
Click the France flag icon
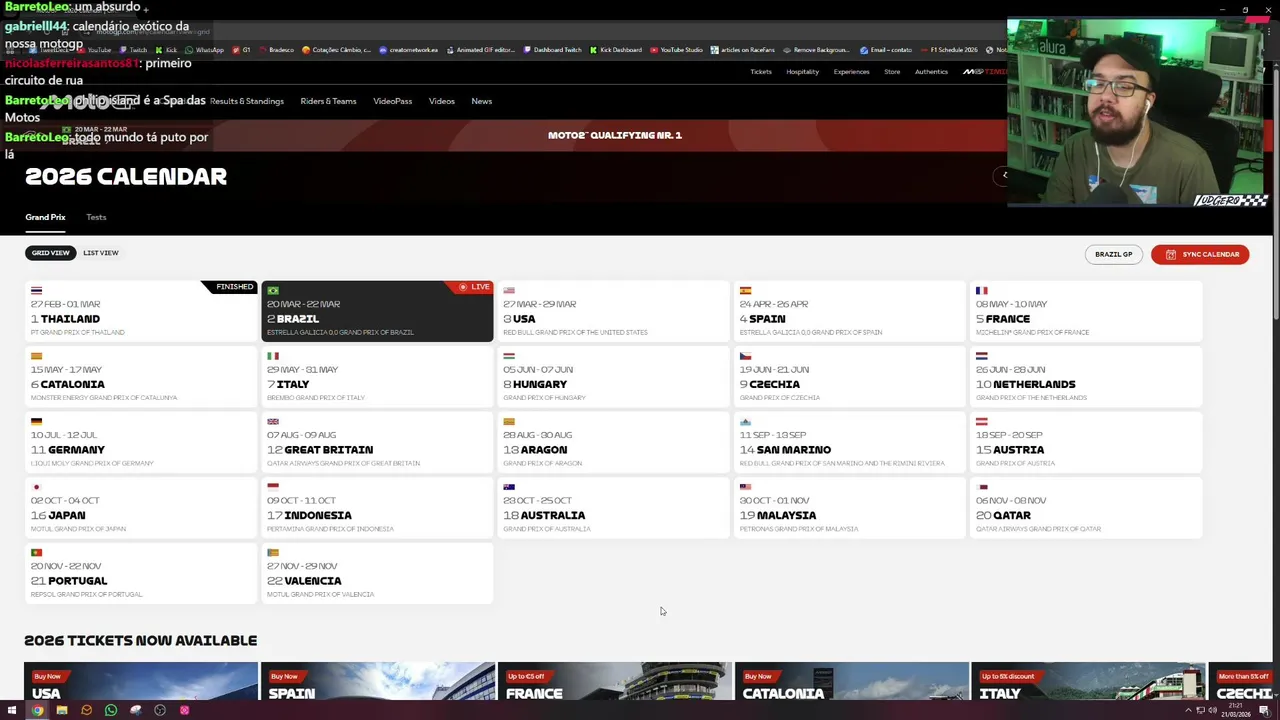pos(981,291)
